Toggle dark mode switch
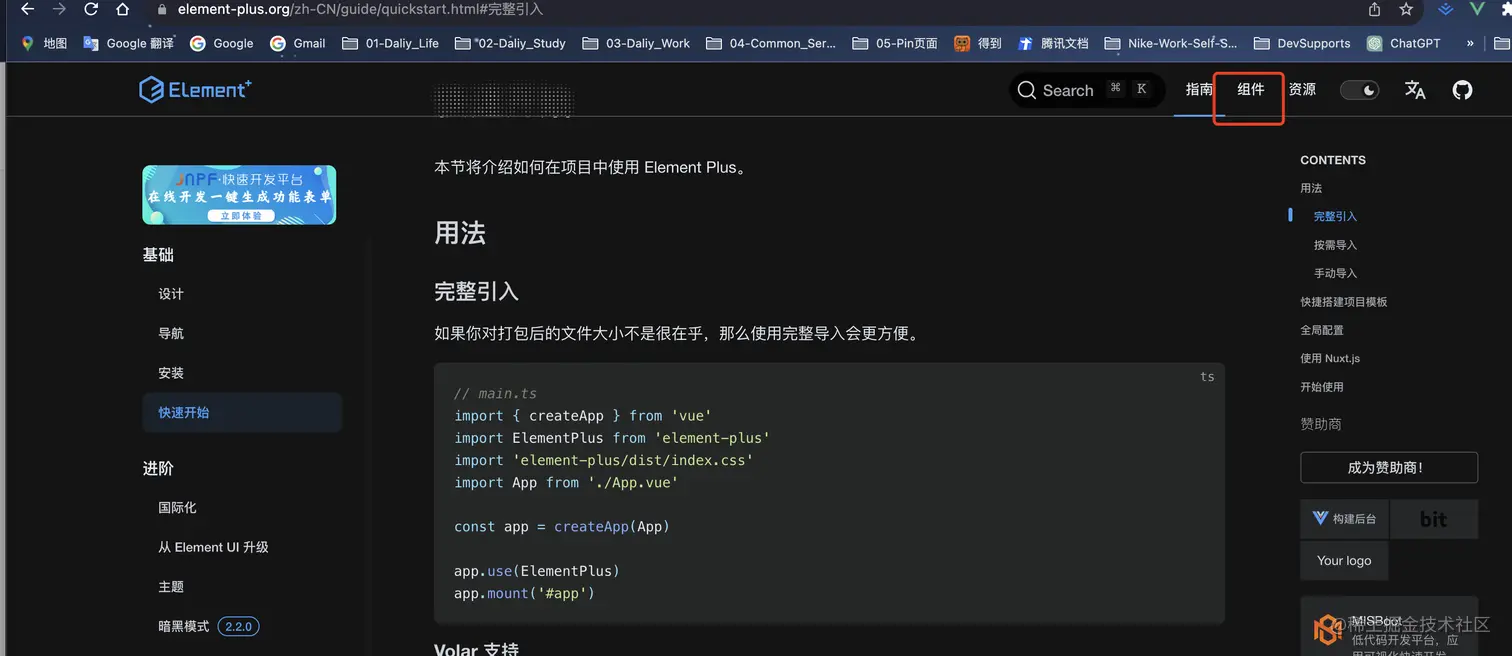This screenshot has width=1512, height=656. point(1359,90)
